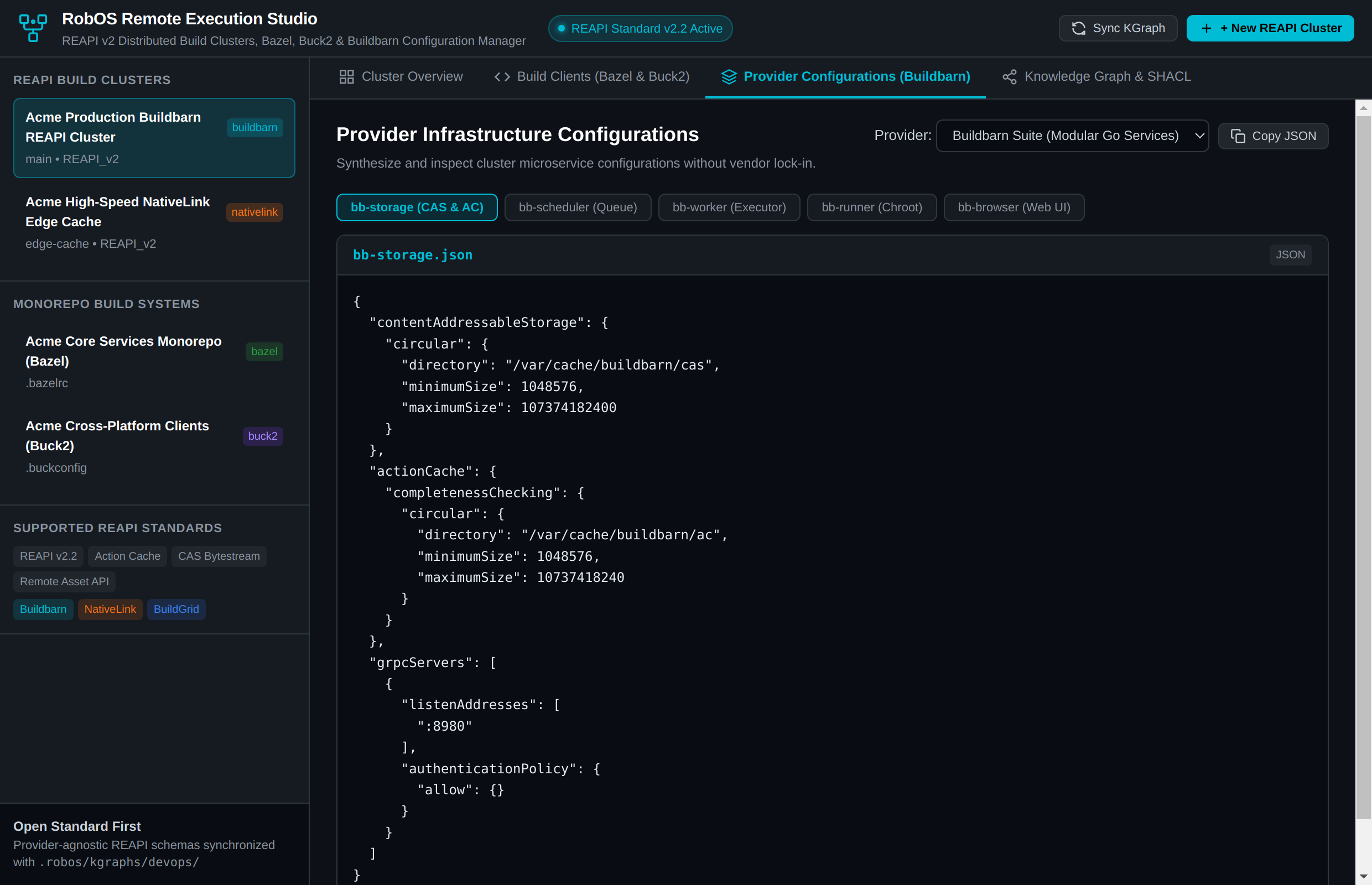This screenshot has height=885, width=1372.
Task: Click the vertical scrollbar thumb
Action: (1363, 467)
